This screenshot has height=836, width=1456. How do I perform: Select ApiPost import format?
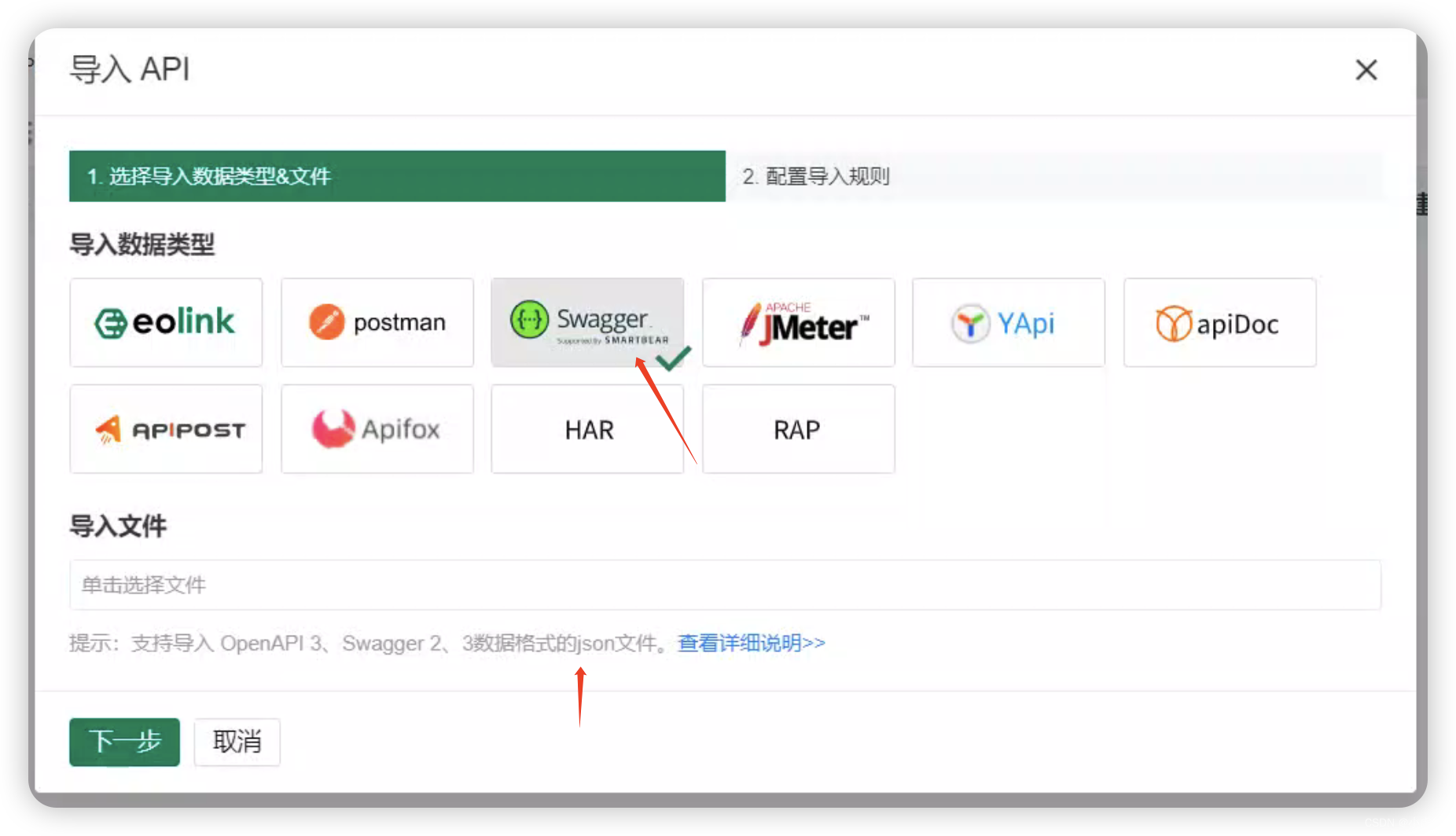point(166,429)
